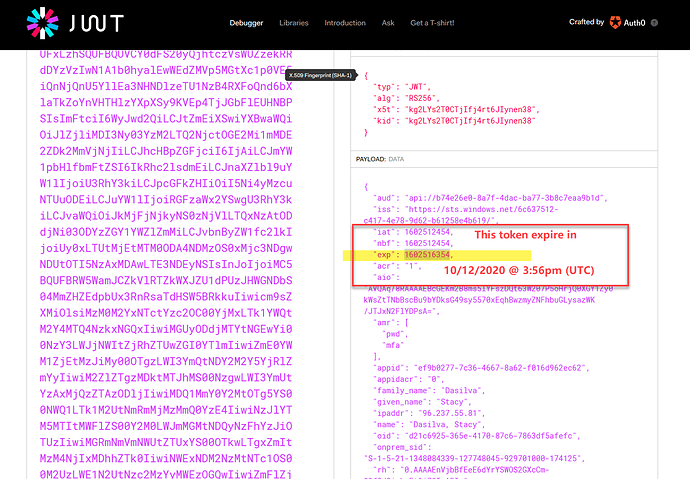Click the "amr" array claim
The width and height of the screenshot is (690, 479).
tap(391, 322)
